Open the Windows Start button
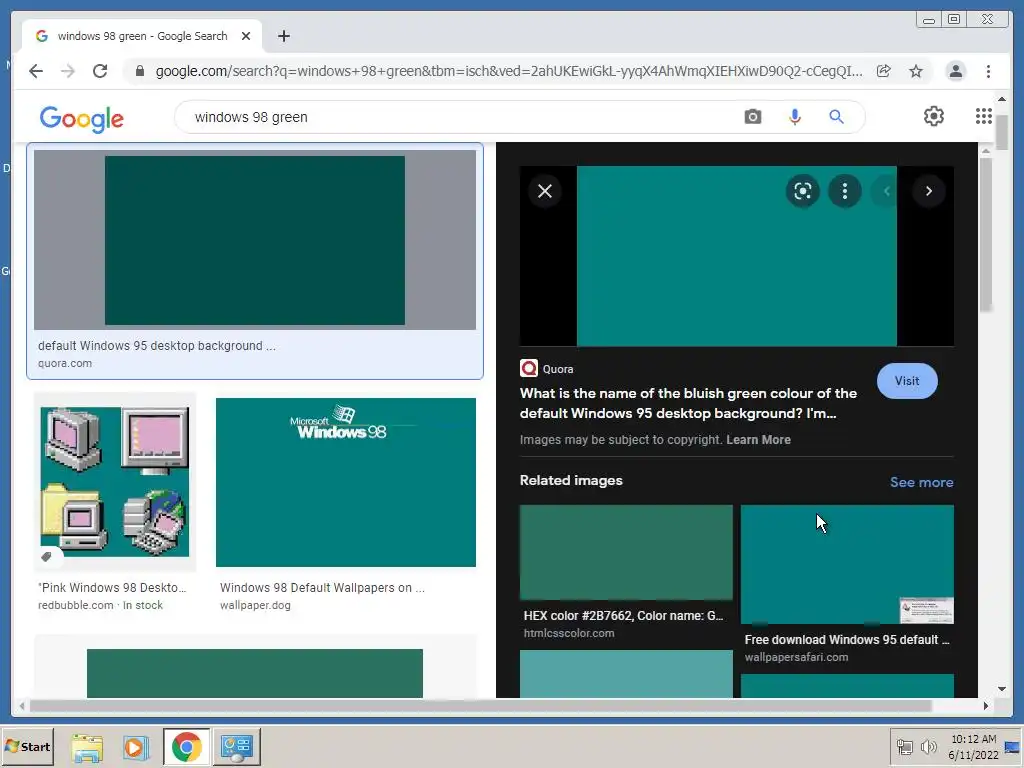 coord(27,746)
